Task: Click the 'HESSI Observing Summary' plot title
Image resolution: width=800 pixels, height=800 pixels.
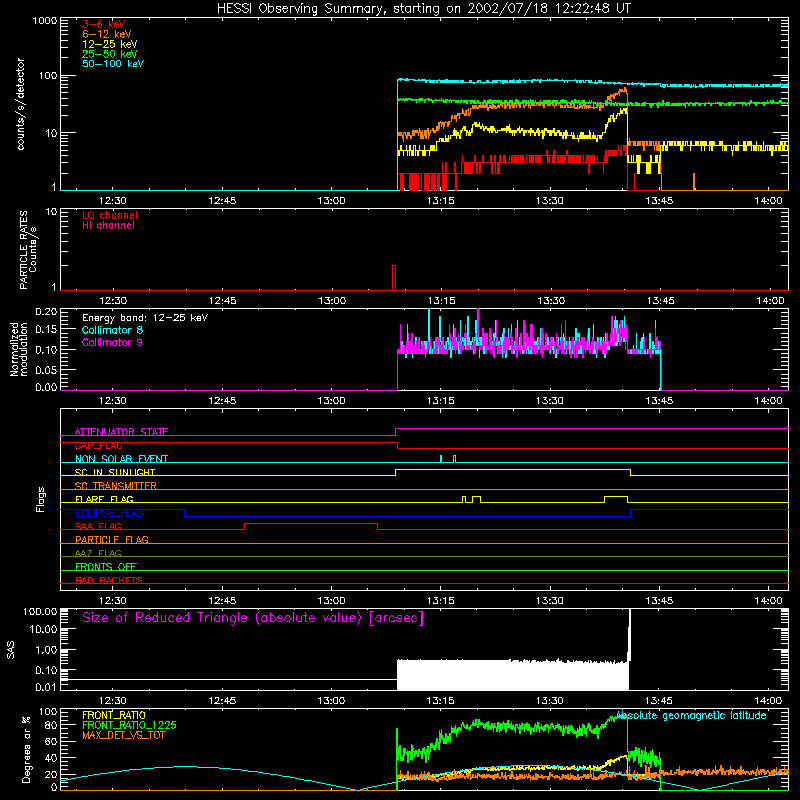Action: pos(424,9)
